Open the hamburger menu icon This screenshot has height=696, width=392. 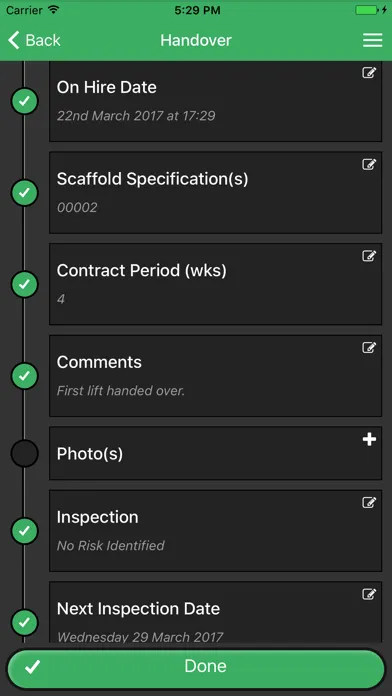click(372, 40)
